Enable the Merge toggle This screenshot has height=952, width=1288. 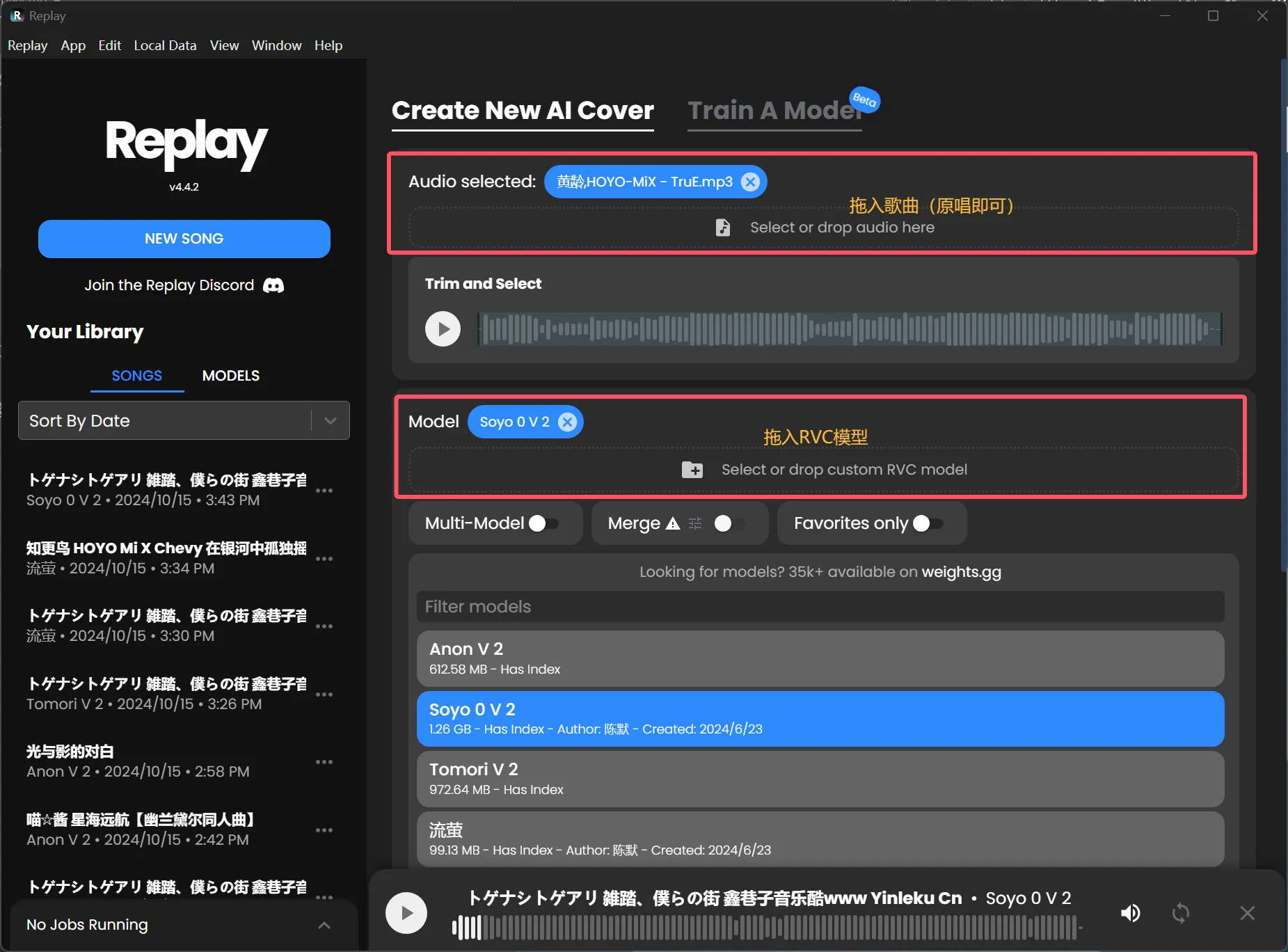coord(729,523)
